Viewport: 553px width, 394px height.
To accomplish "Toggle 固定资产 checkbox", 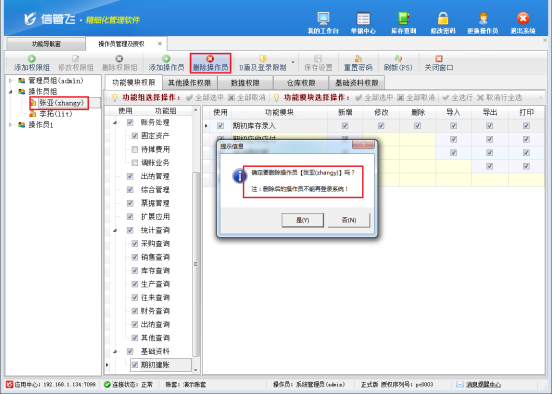I will coord(135,136).
